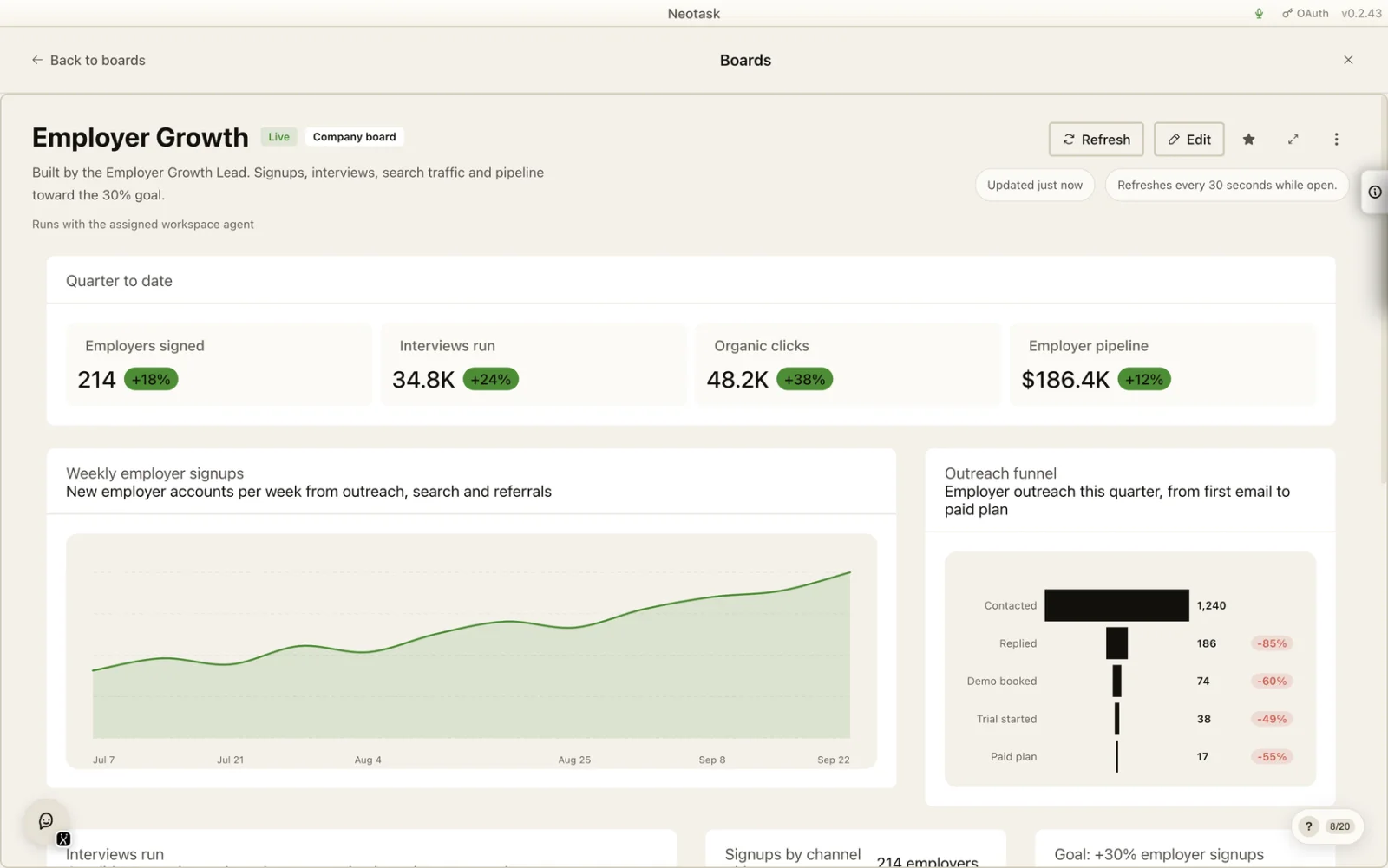The image size is (1388, 868).
Task: Click the Demo booked count 74
Action: point(1203,682)
